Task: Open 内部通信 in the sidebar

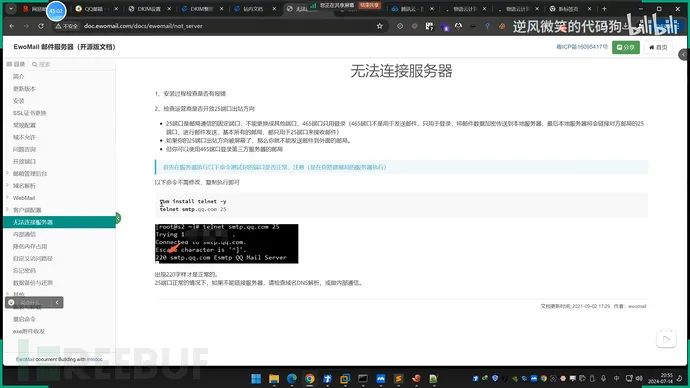Action: click(24, 234)
